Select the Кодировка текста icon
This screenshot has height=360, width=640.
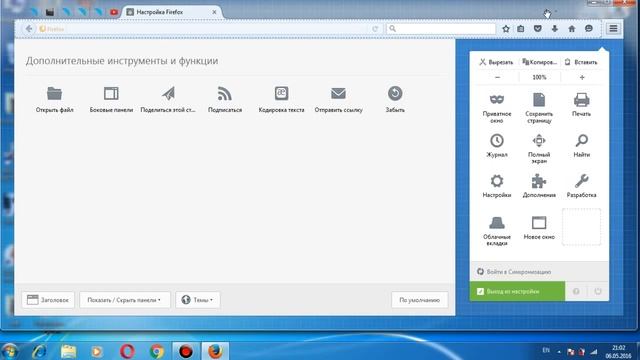[281, 93]
